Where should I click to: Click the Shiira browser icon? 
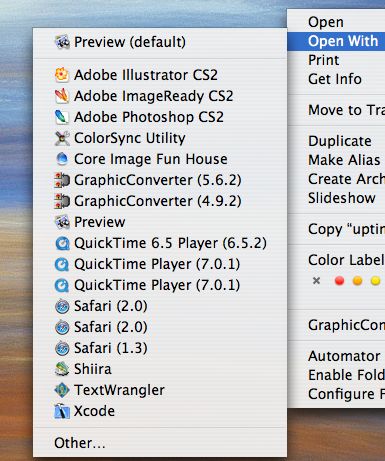(x=62, y=369)
